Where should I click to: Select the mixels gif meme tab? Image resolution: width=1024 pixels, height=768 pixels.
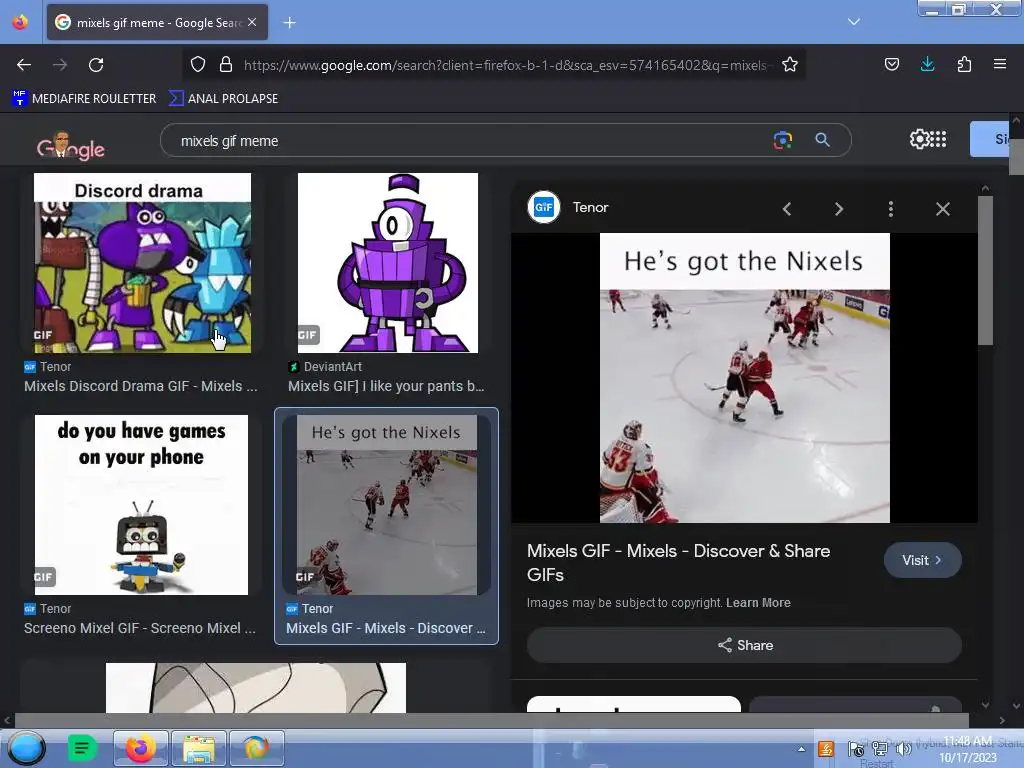157,22
